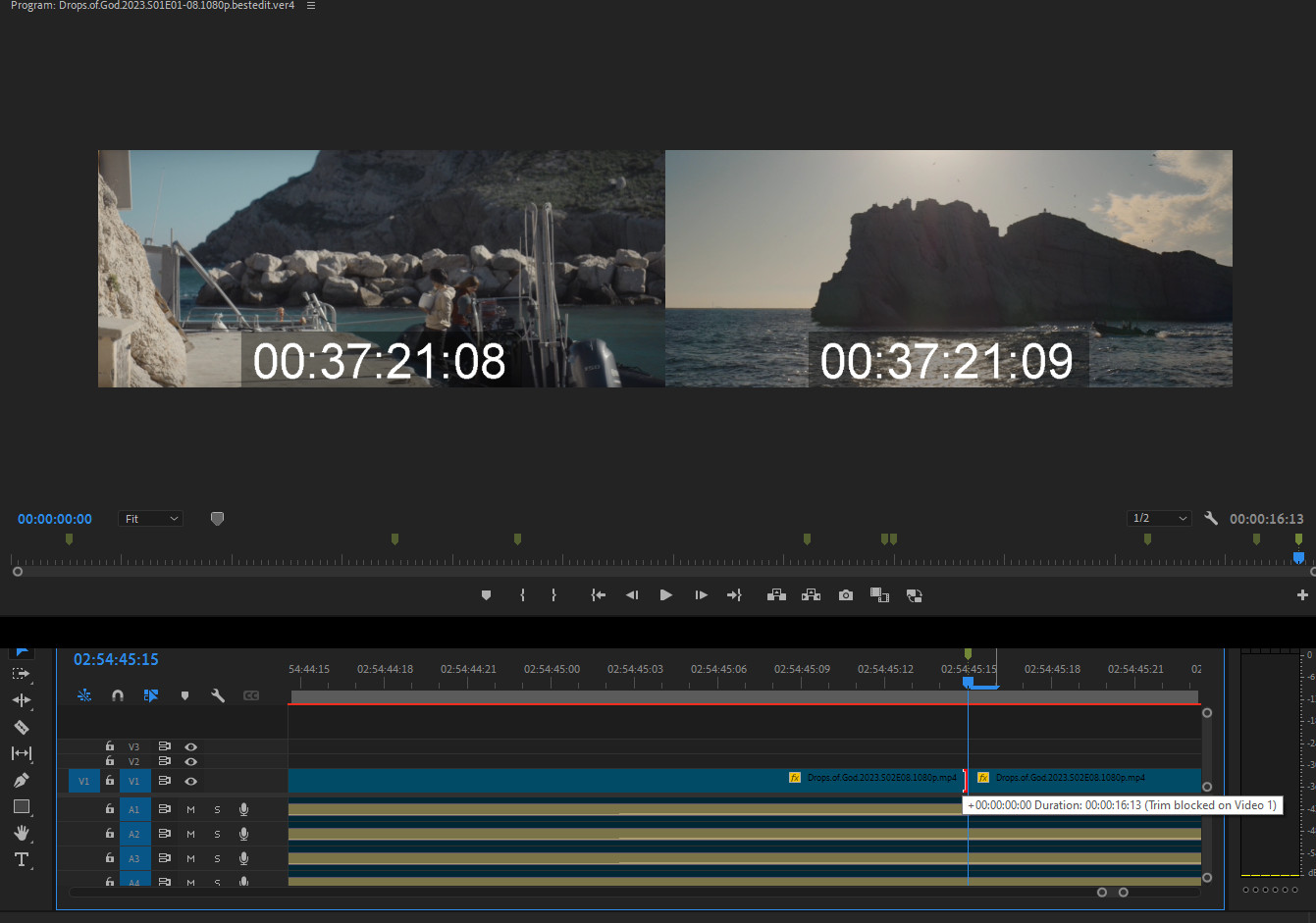The width and height of the screenshot is (1316, 923).
Task: Click the timeline timecode 02:54:45:15
Action: tap(116, 660)
